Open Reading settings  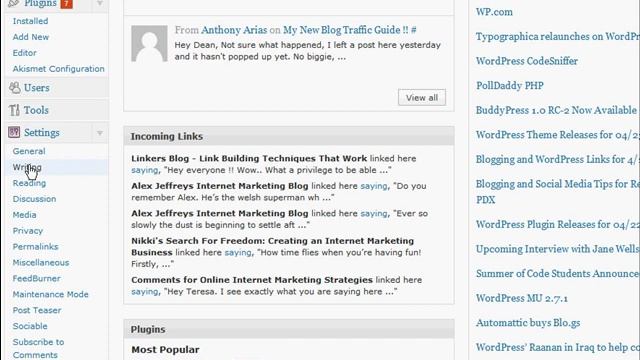click(x=29, y=183)
